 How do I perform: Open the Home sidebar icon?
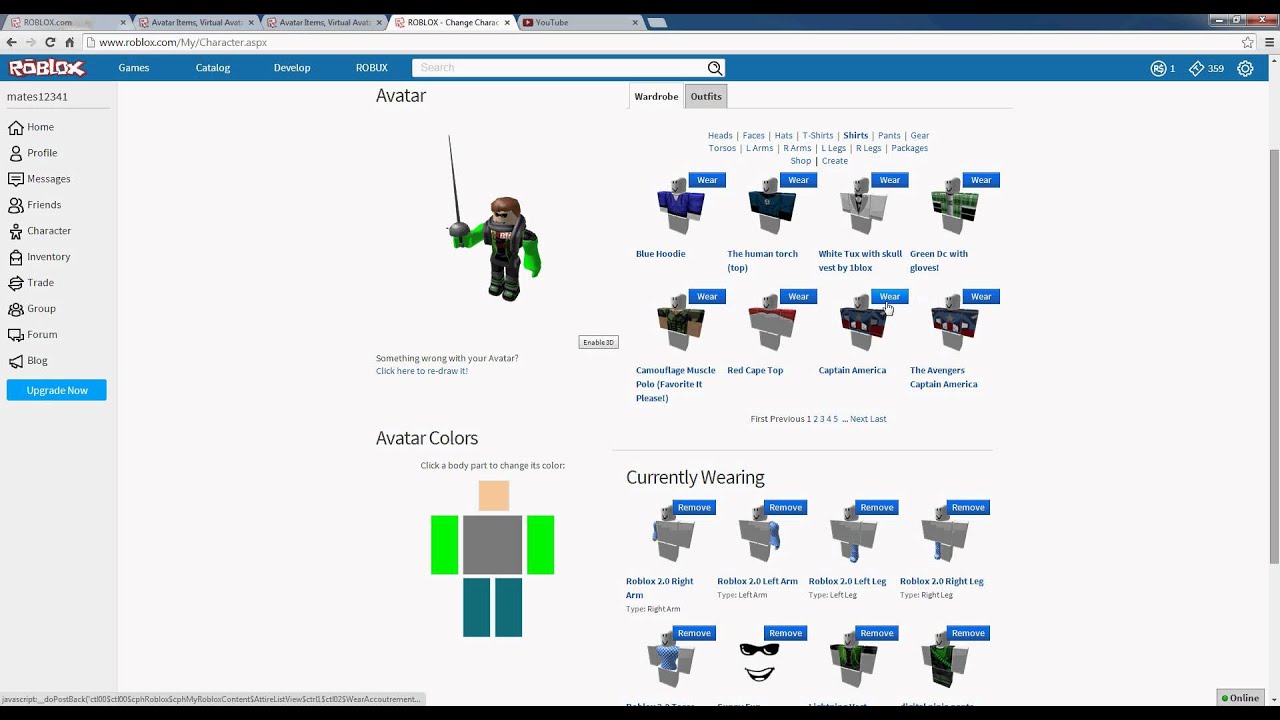point(15,127)
